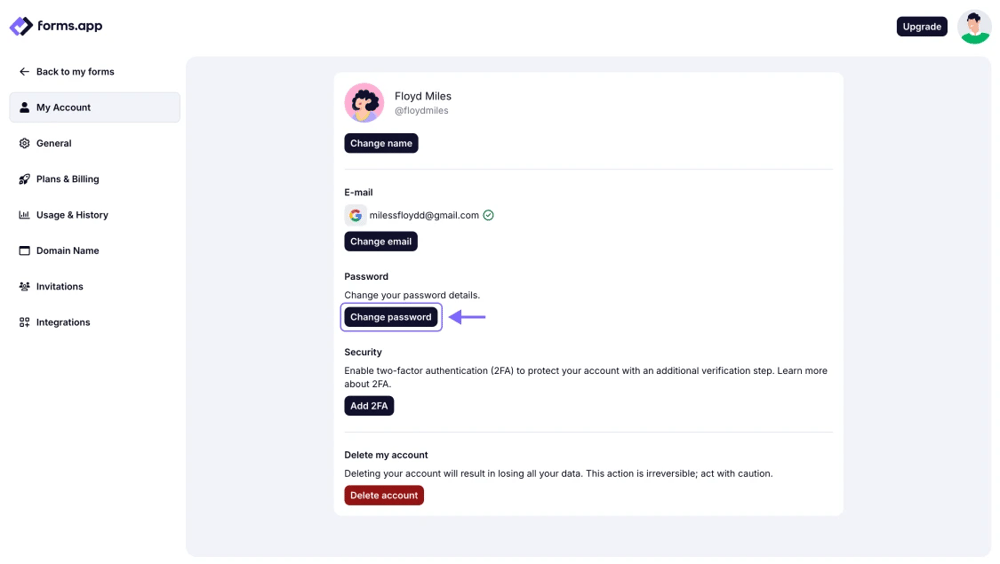Click the Integrations grid icon

pos(24,322)
